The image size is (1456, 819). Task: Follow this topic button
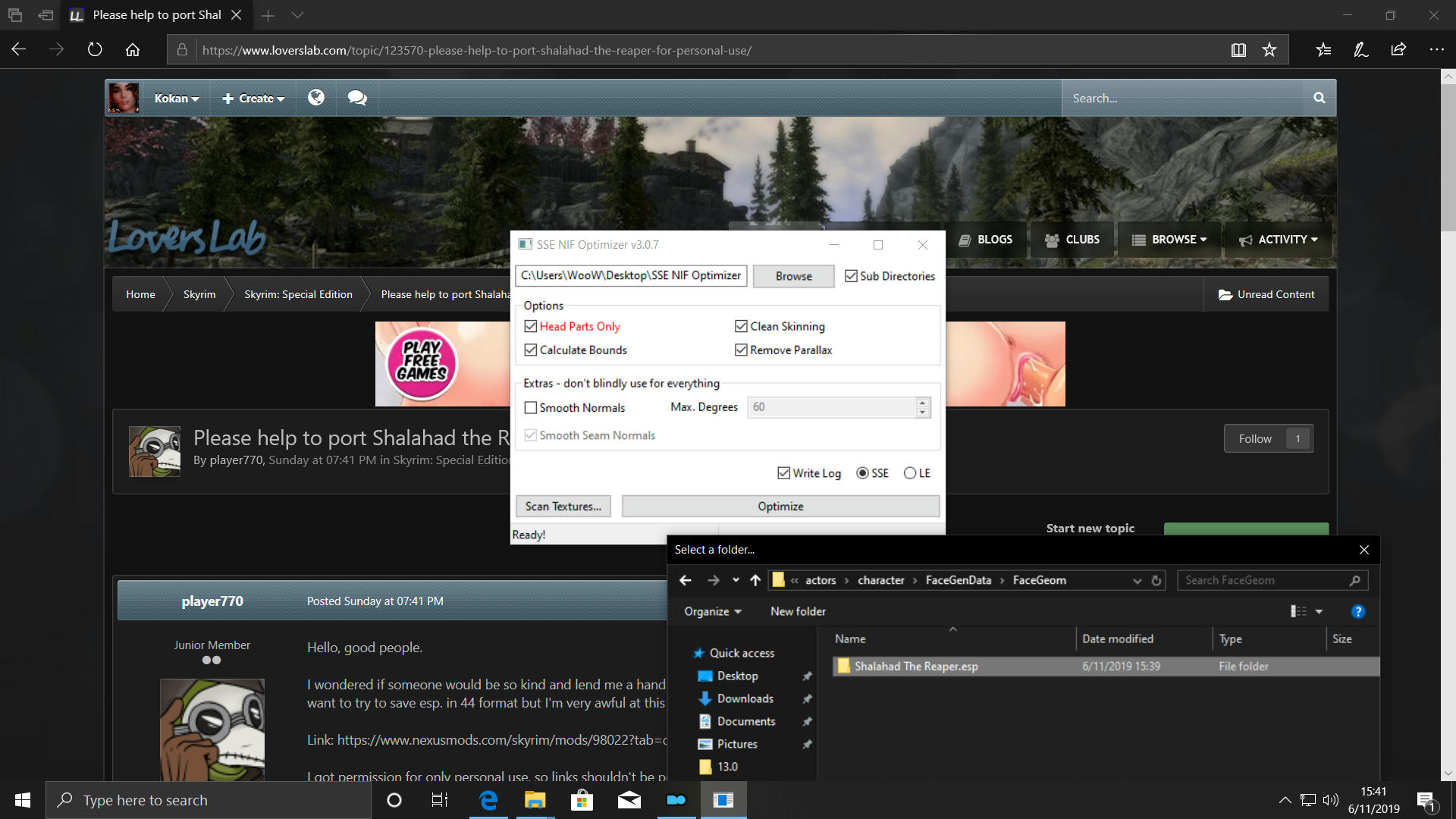coord(1269,439)
